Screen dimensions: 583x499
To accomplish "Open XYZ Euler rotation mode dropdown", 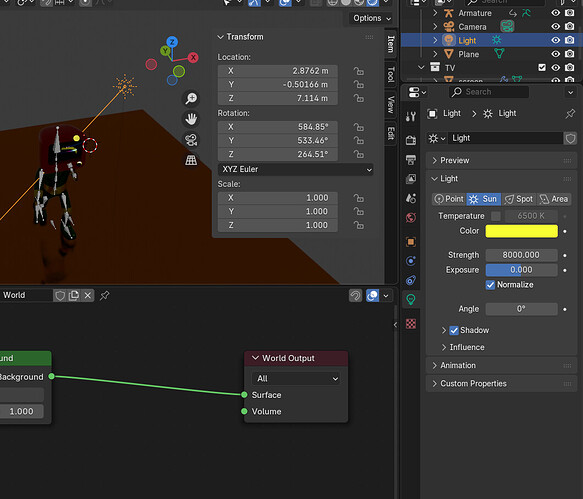I will (296, 170).
